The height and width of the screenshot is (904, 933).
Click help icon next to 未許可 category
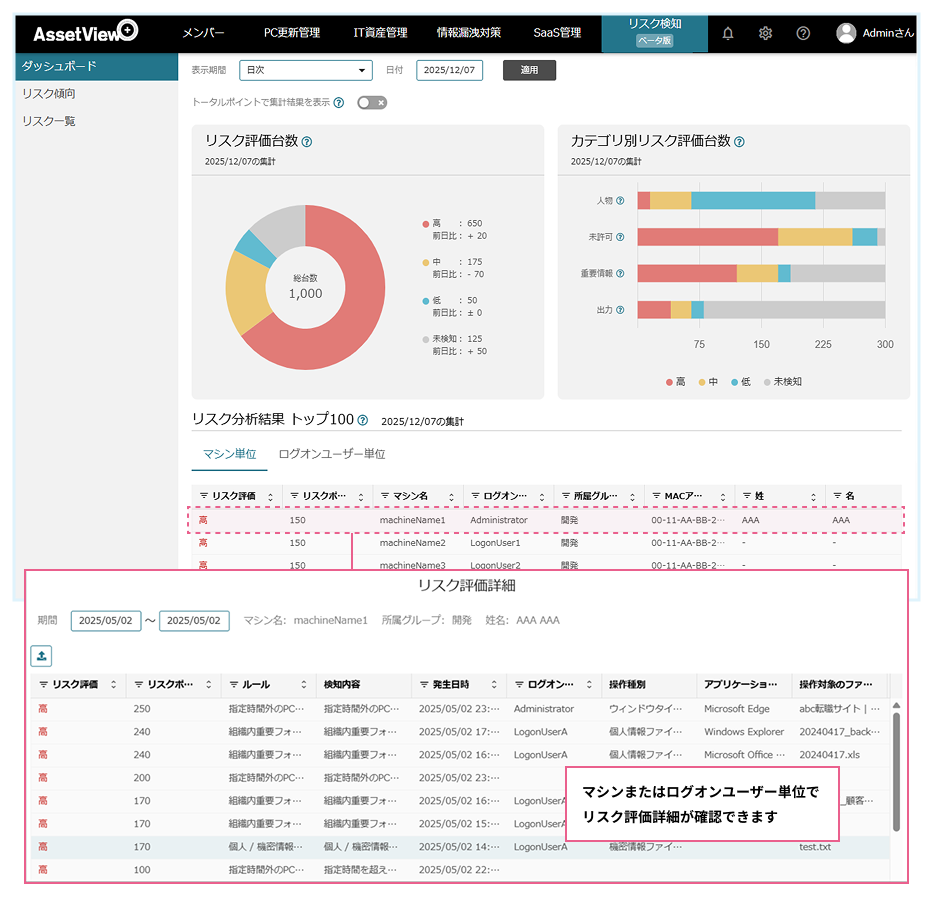pyautogui.click(x=620, y=237)
